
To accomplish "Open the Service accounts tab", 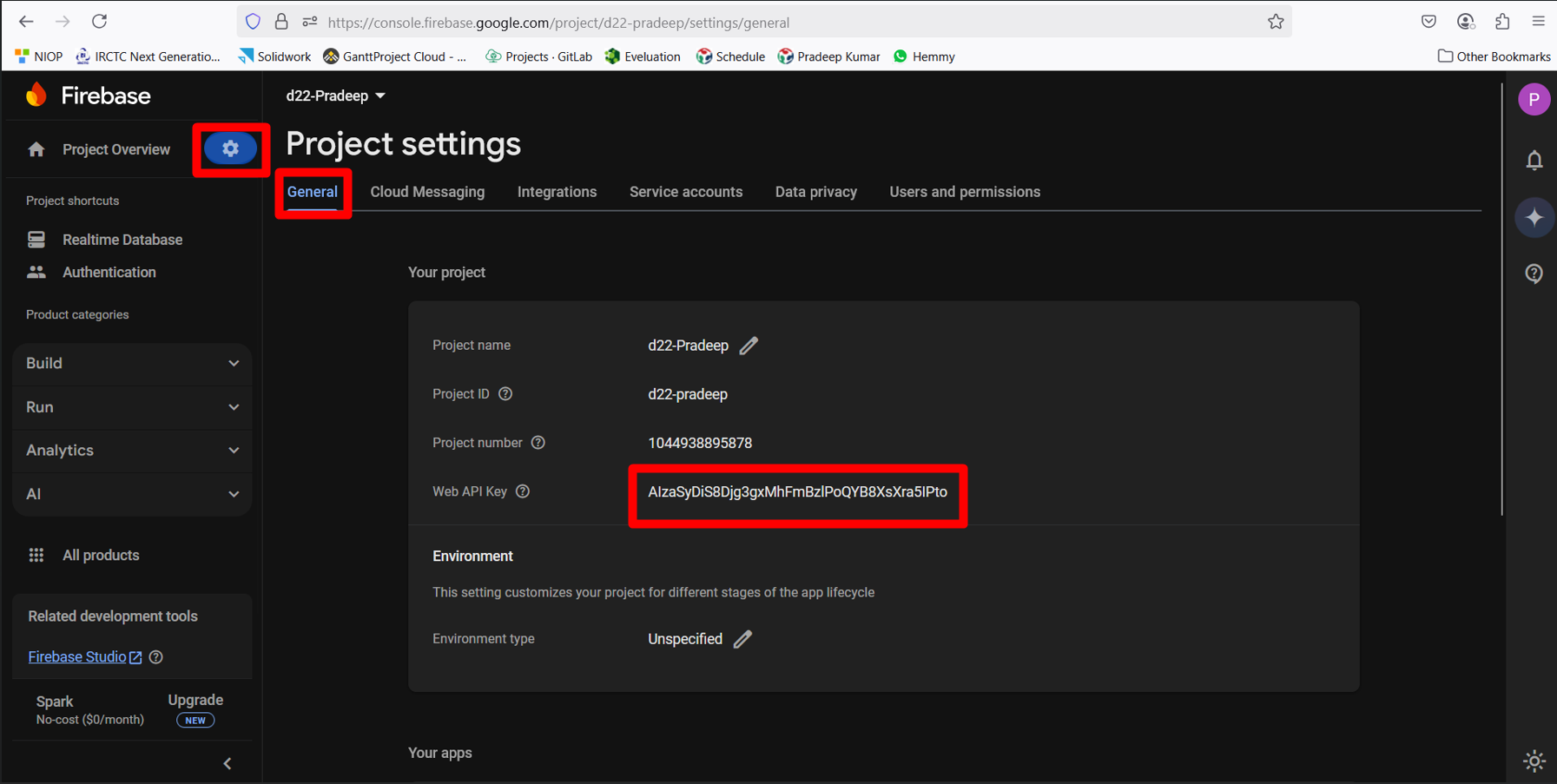I will pyautogui.click(x=686, y=192).
